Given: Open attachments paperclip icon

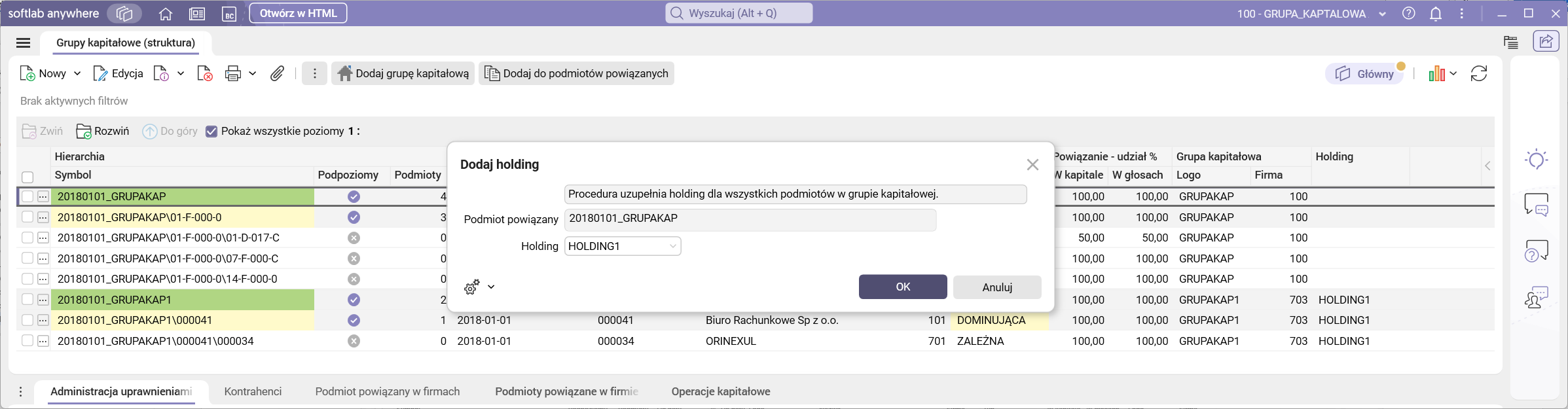Looking at the screenshot, I should coord(278,73).
